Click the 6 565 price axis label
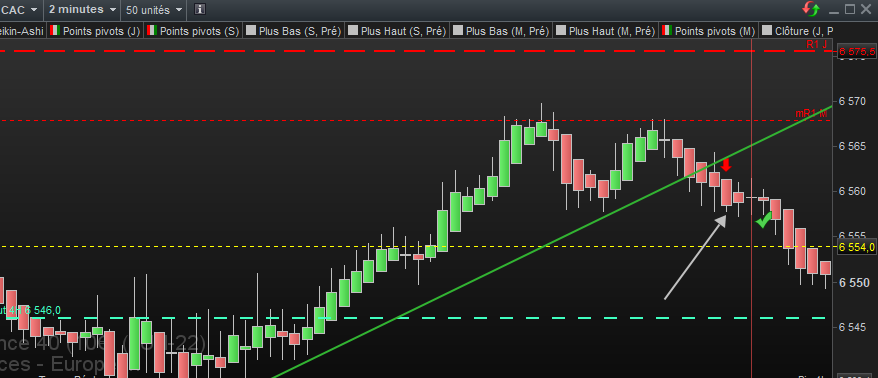878x378 pixels. pyautogui.click(x=853, y=146)
